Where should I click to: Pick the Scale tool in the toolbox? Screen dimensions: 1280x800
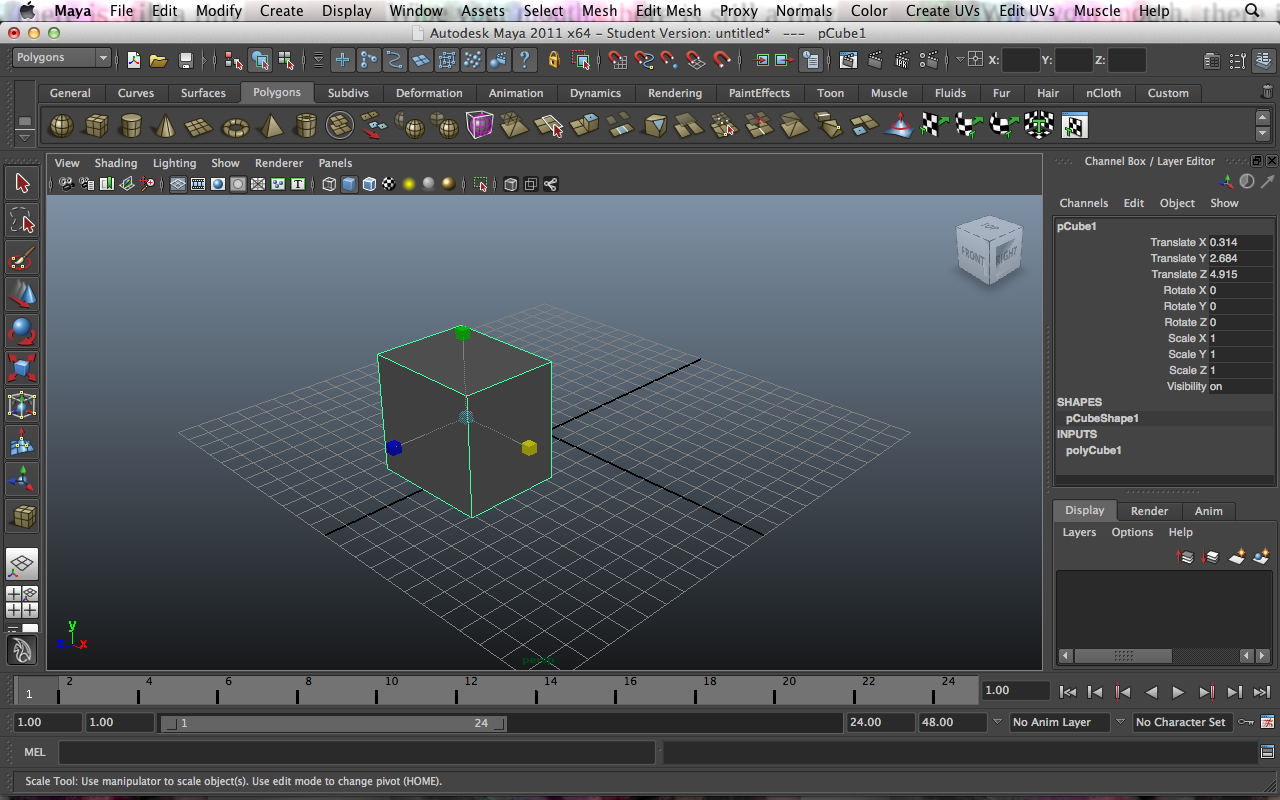22,368
